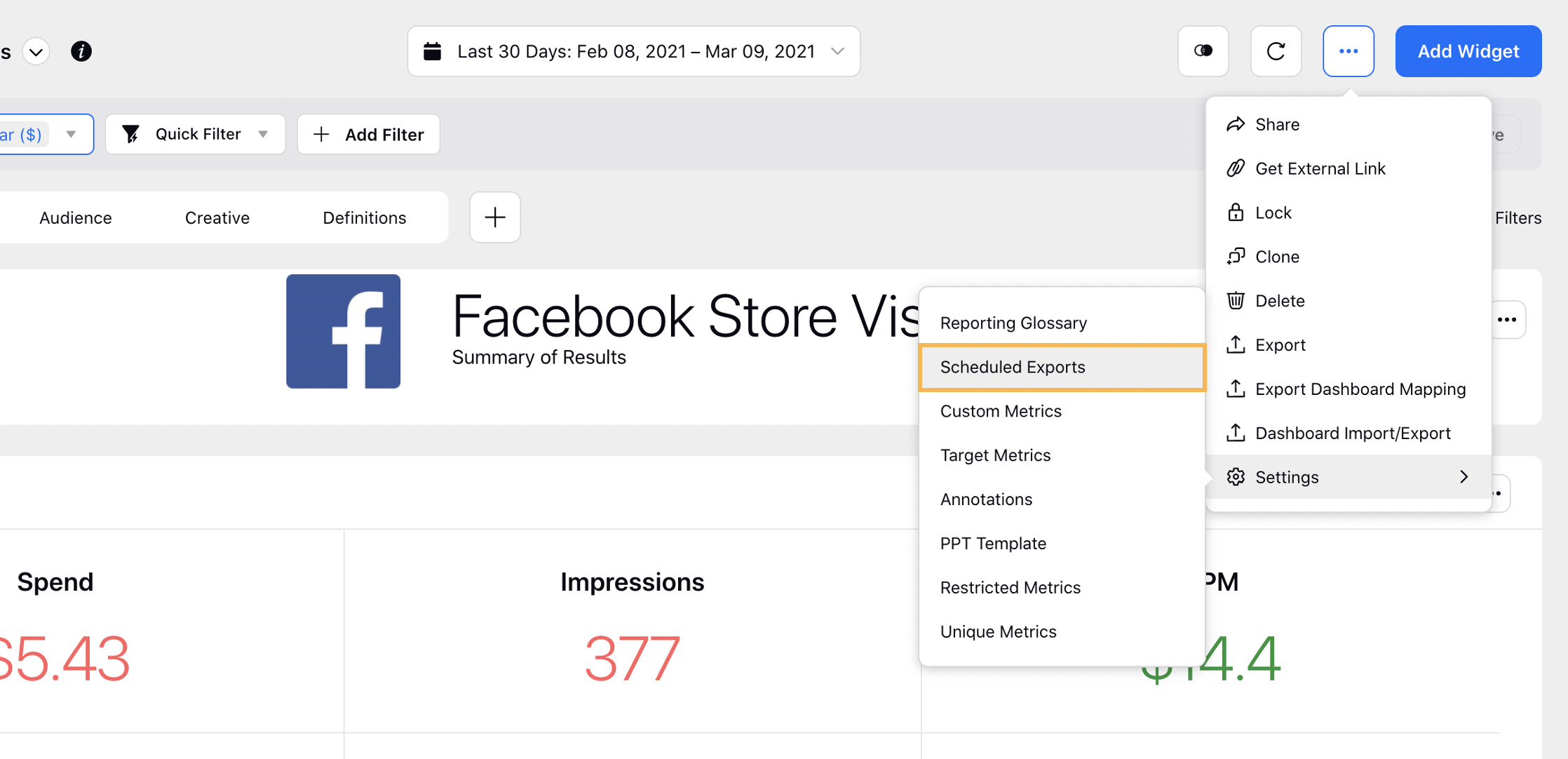Open PPT Template settings
1568x759 pixels.
1062,544
